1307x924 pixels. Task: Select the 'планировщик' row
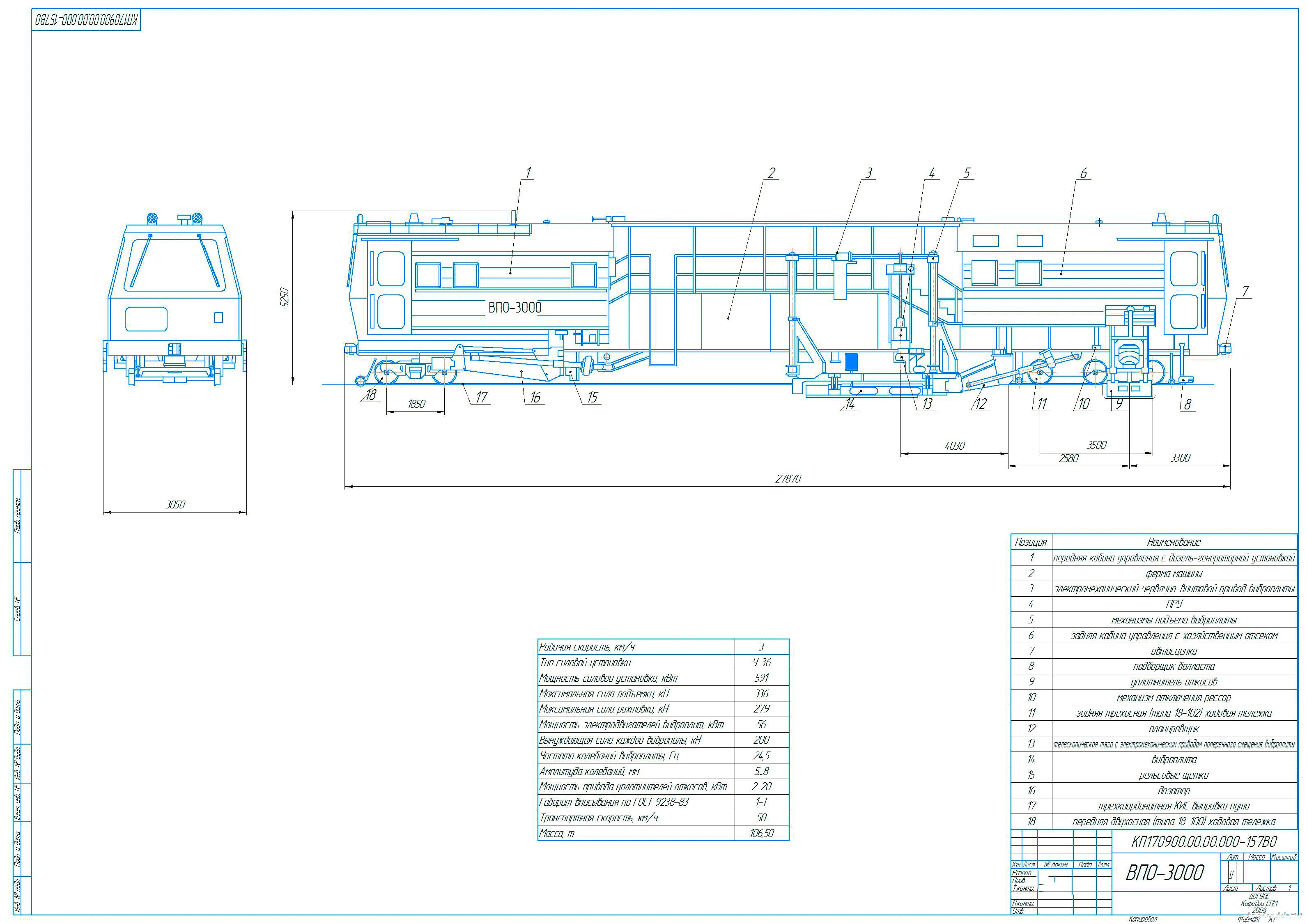pos(1174,728)
